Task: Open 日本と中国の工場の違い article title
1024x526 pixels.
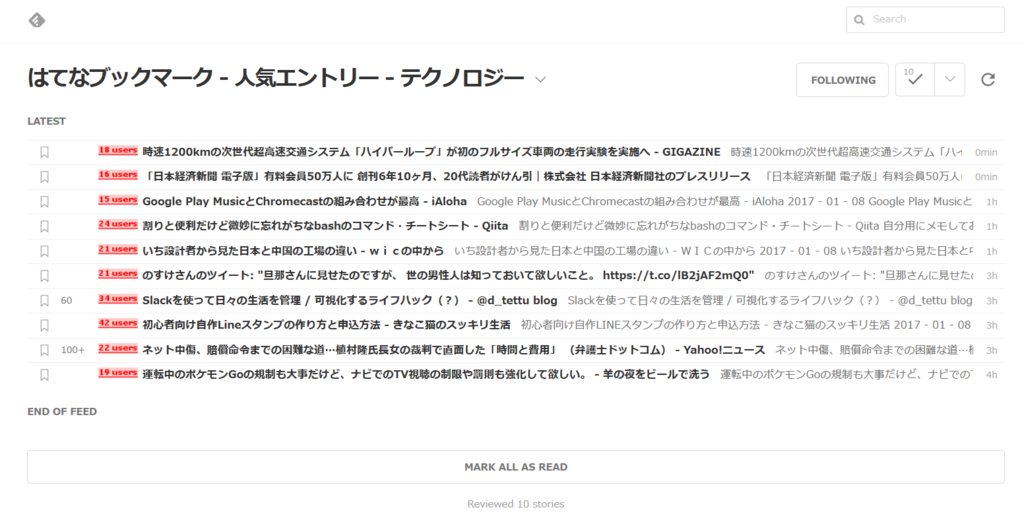Action: coord(293,251)
